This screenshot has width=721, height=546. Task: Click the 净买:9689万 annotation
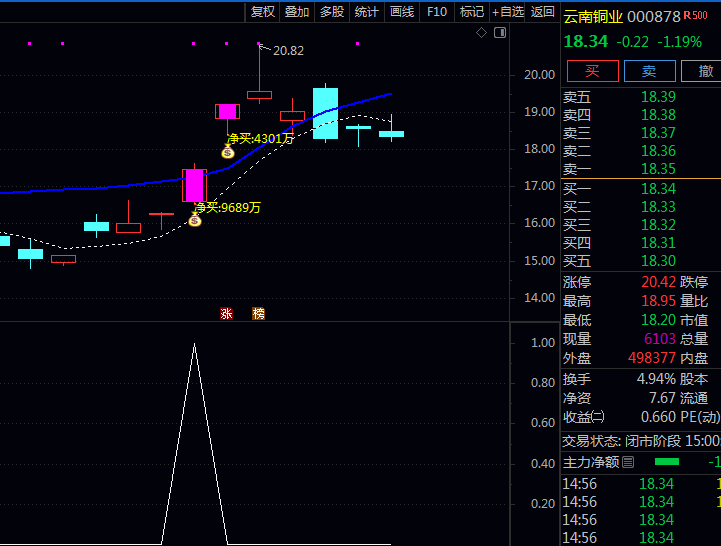point(227,207)
